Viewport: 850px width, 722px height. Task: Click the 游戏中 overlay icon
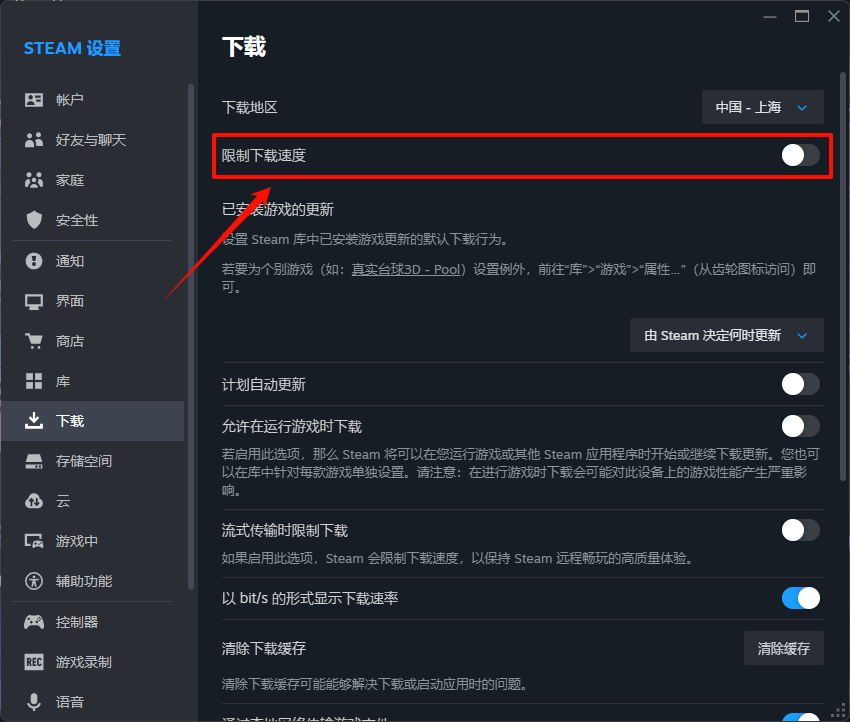pyautogui.click(x=34, y=541)
